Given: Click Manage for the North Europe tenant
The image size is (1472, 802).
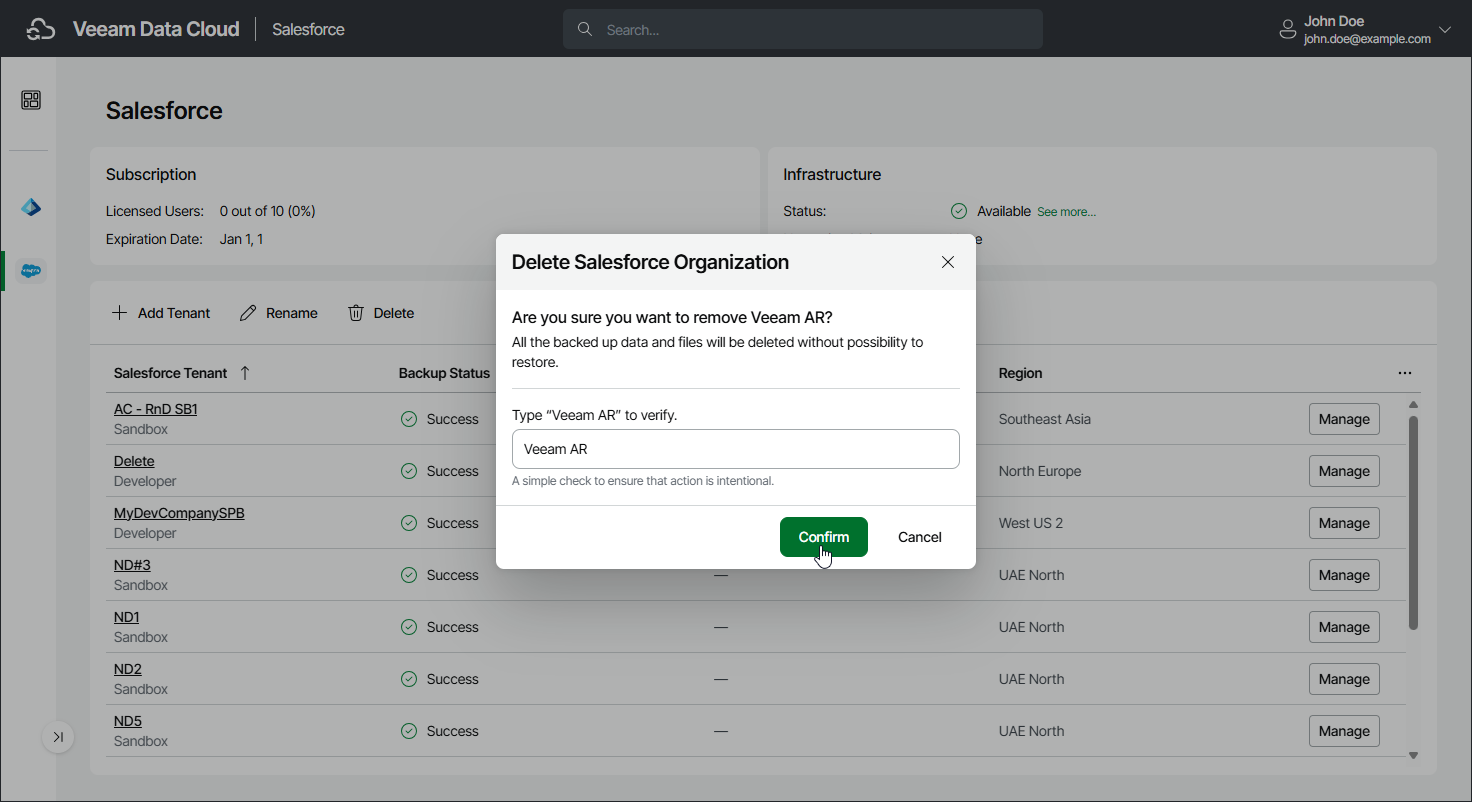Looking at the screenshot, I should [1344, 471].
